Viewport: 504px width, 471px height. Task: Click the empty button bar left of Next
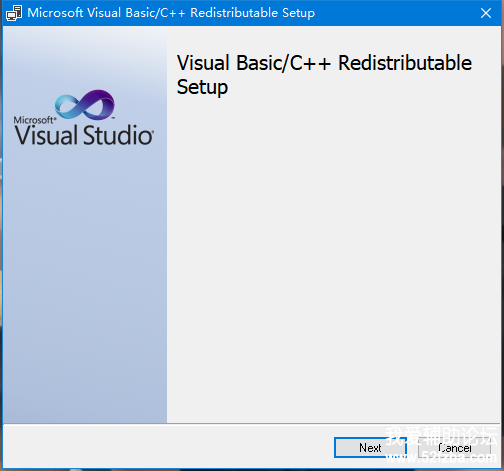pyautogui.click(x=167, y=447)
